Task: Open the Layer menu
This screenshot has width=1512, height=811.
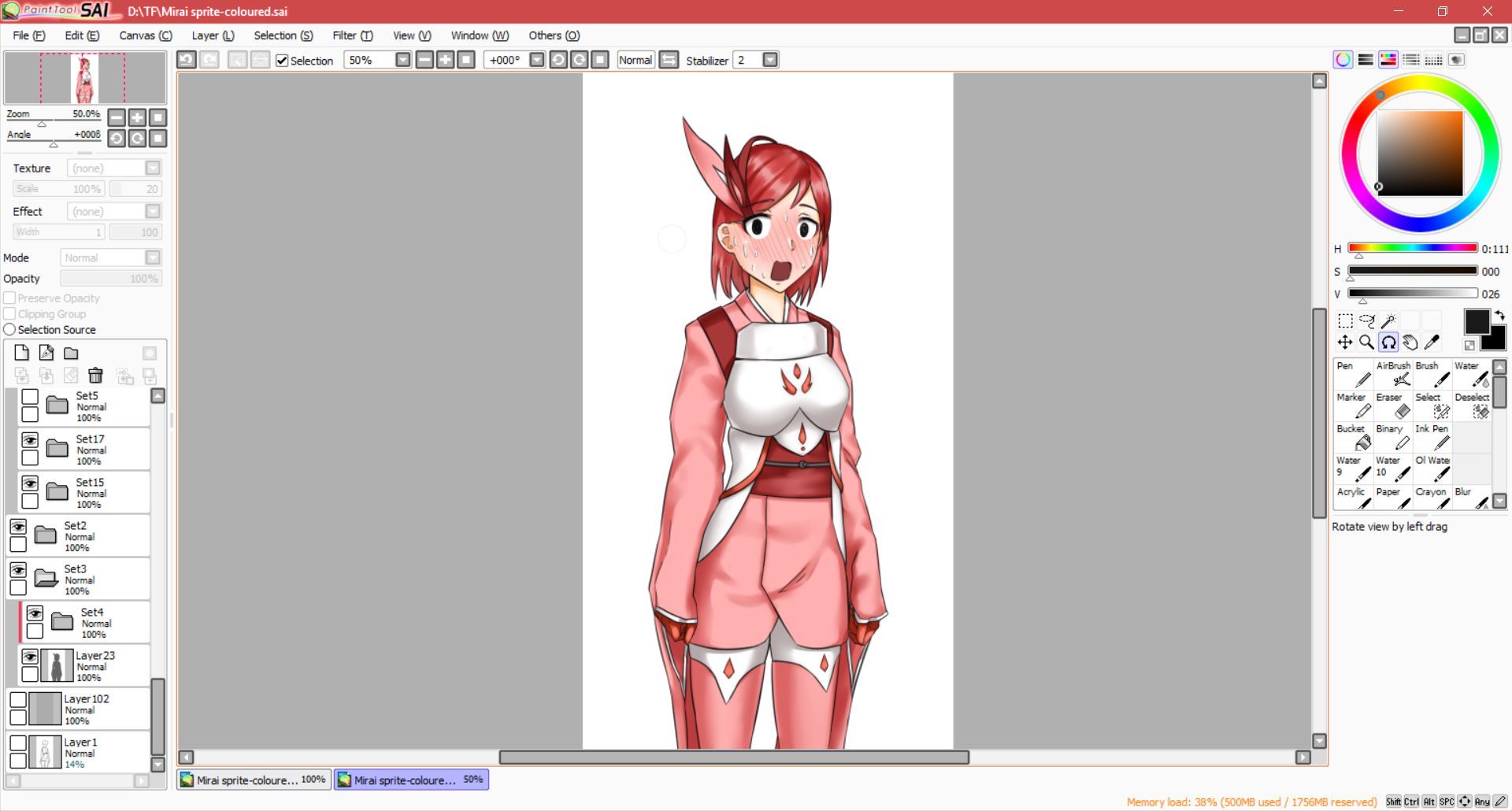Action: 213,35
